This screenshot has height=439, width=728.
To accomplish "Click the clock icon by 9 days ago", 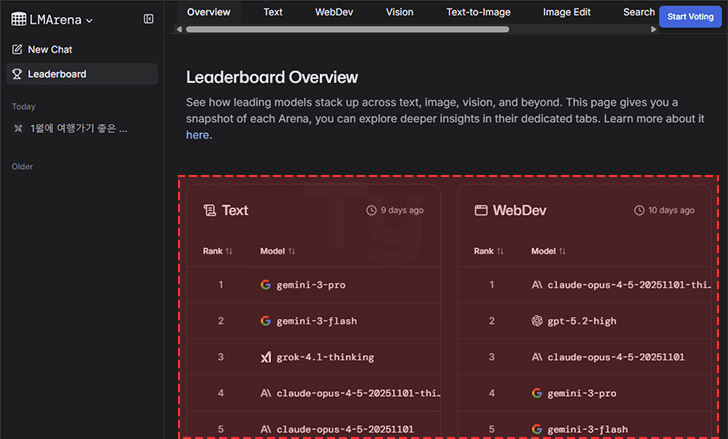I will pyautogui.click(x=371, y=210).
